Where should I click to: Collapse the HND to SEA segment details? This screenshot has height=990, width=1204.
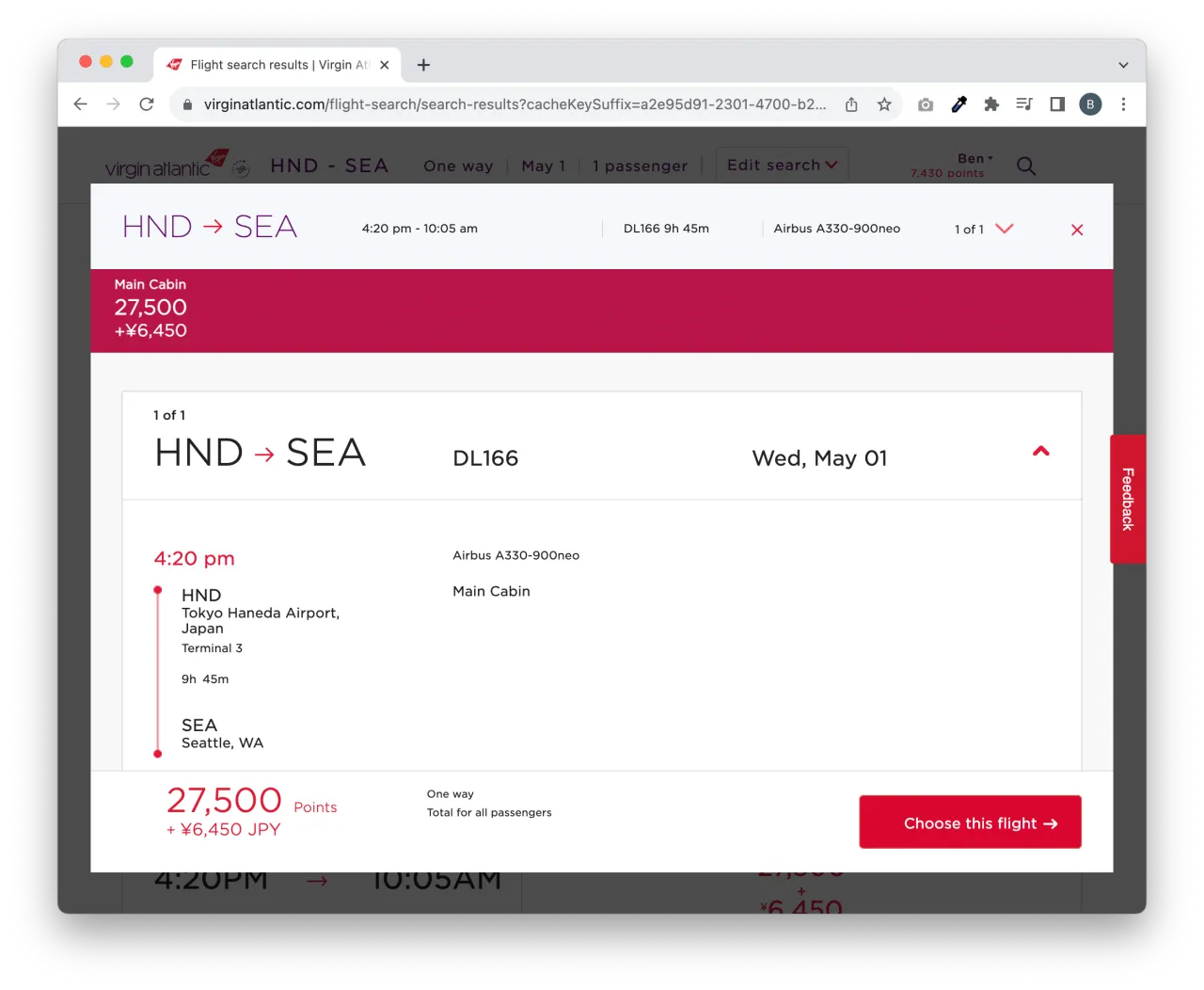[x=1040, y=452]
